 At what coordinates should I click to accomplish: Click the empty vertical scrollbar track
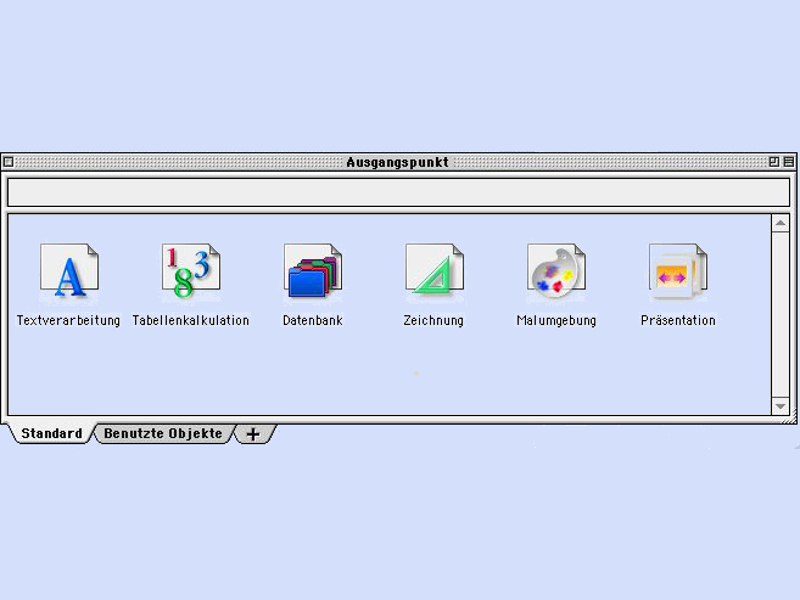tap(781, 315)
